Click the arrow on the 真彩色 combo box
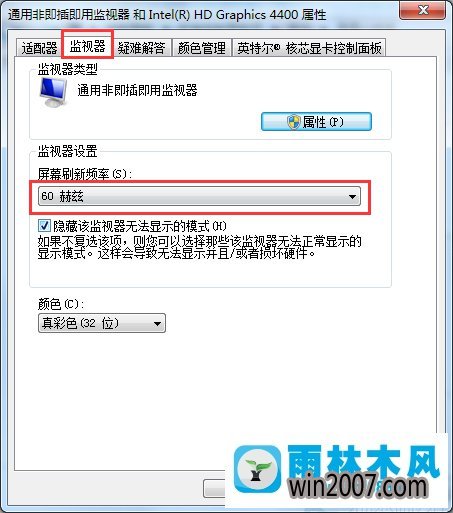Viewport: 453px width, 513px height. point(157,323)
